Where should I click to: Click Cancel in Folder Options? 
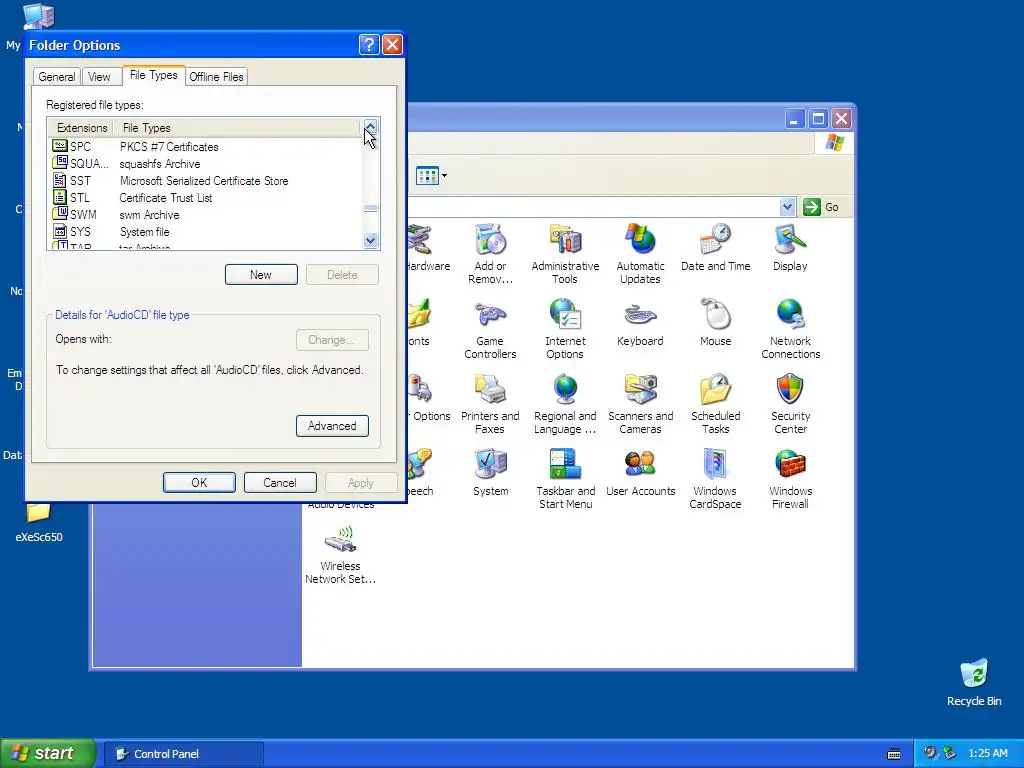(280, 483)
